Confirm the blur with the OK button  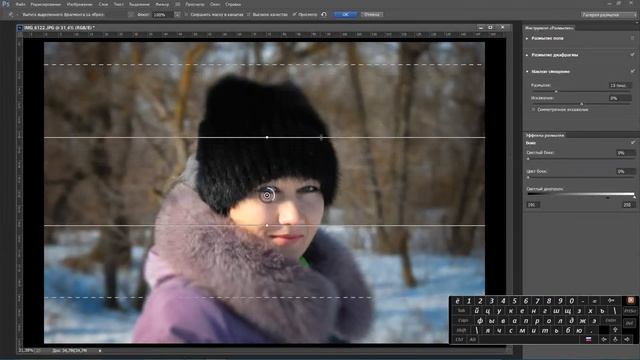point(345,15)
